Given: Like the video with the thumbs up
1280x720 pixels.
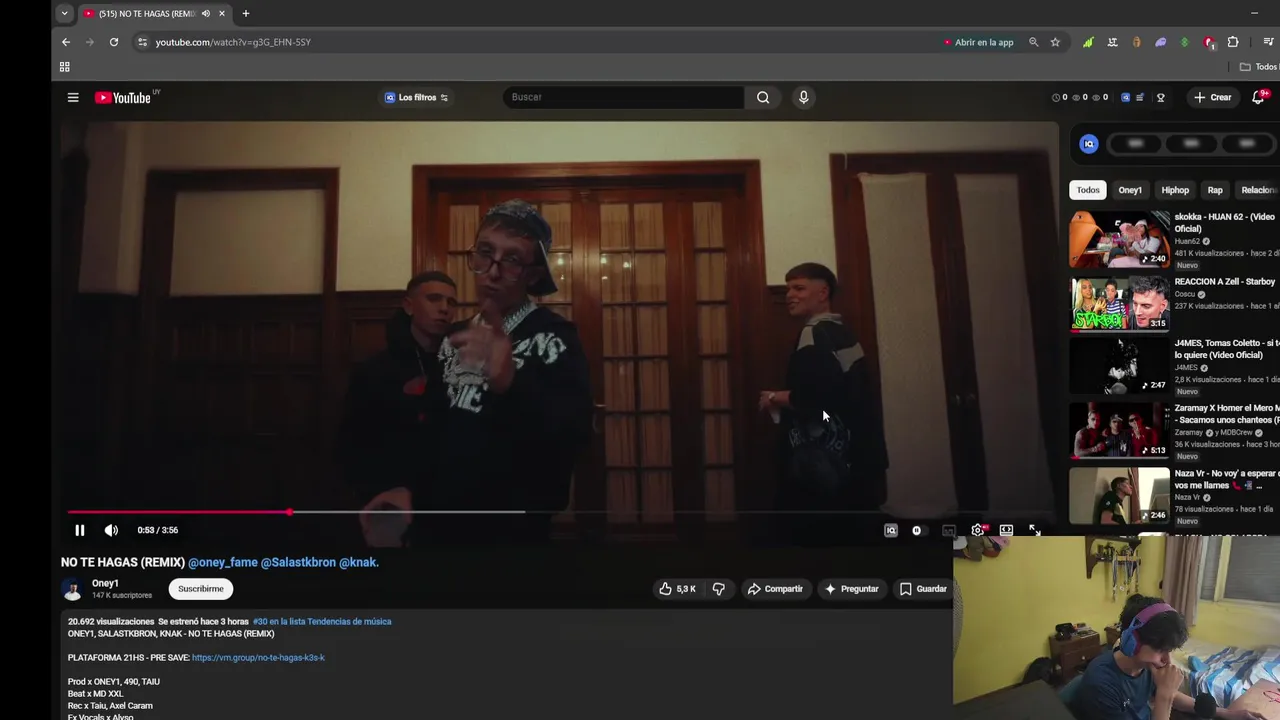Looking at the screenshot, I should [678, 589].
